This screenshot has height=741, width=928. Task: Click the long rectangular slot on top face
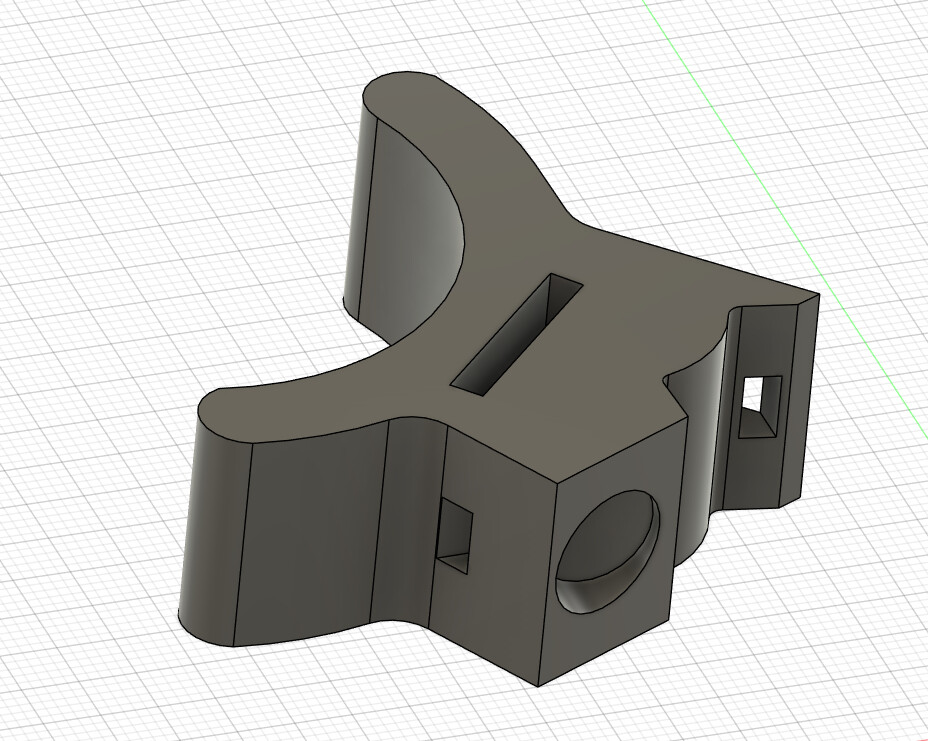coord(517,333)
